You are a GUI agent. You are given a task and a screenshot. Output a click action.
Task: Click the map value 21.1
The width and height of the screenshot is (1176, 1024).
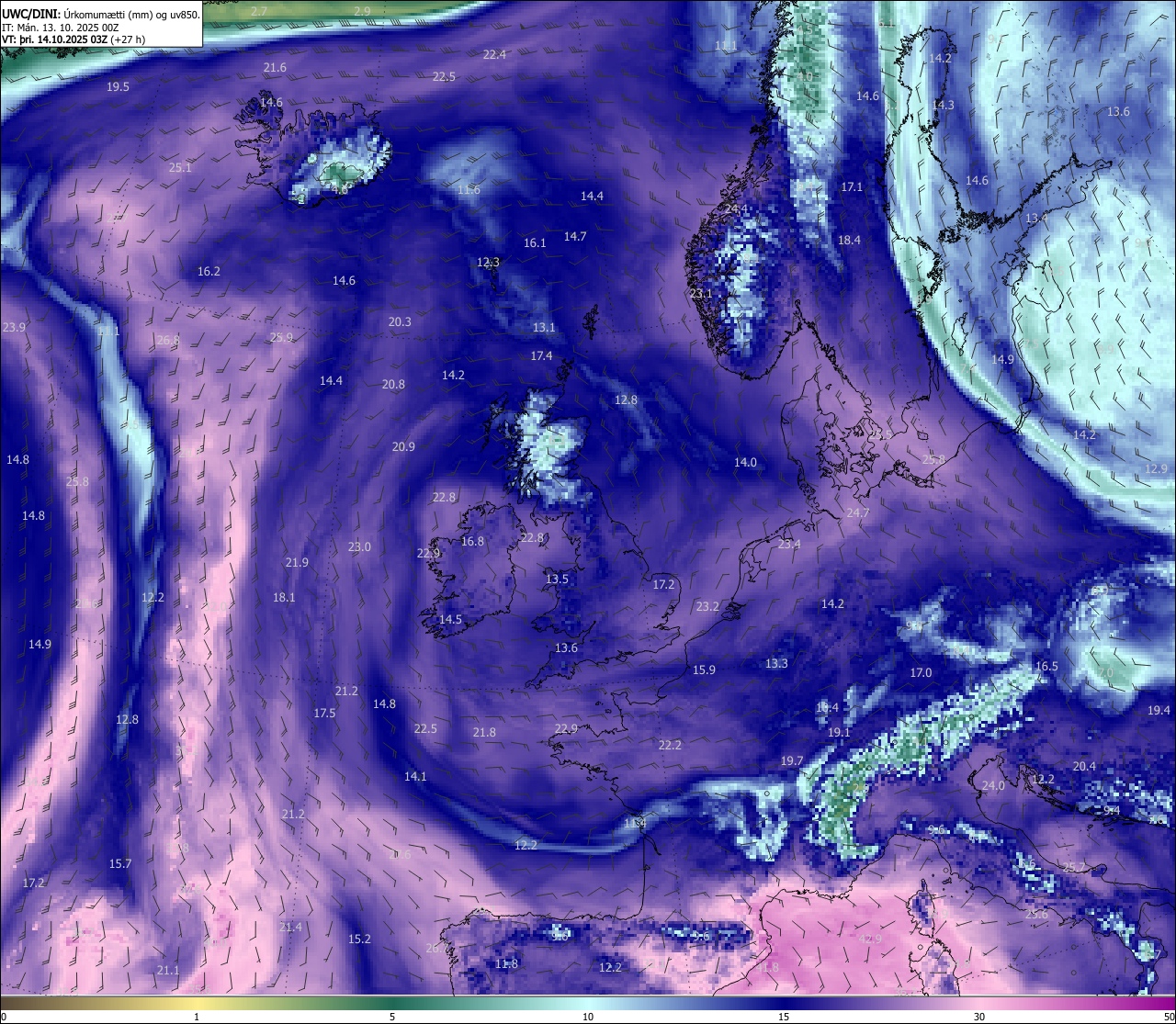tap(168, 971)
